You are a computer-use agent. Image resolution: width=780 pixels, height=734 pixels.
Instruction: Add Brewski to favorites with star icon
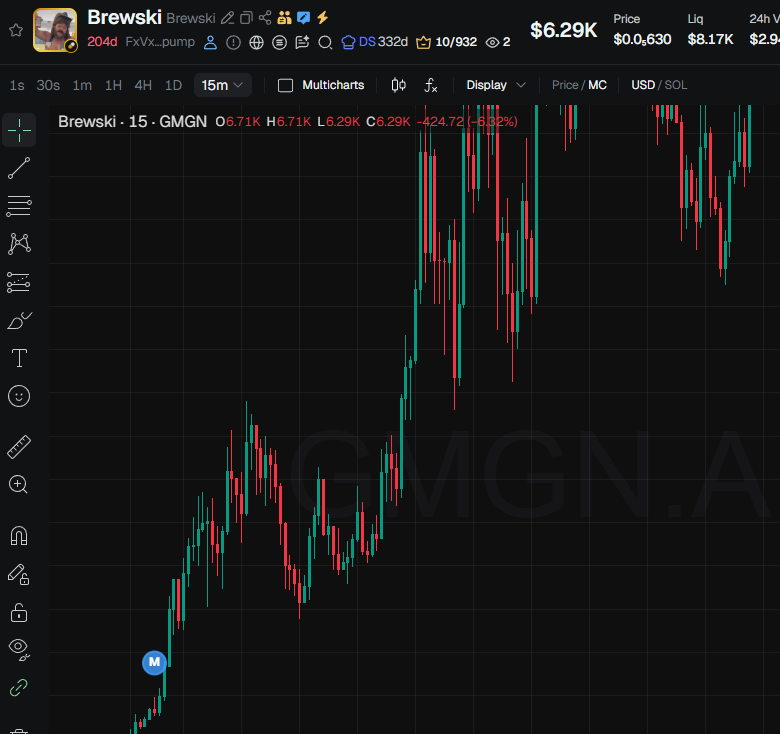coord(16,30)
